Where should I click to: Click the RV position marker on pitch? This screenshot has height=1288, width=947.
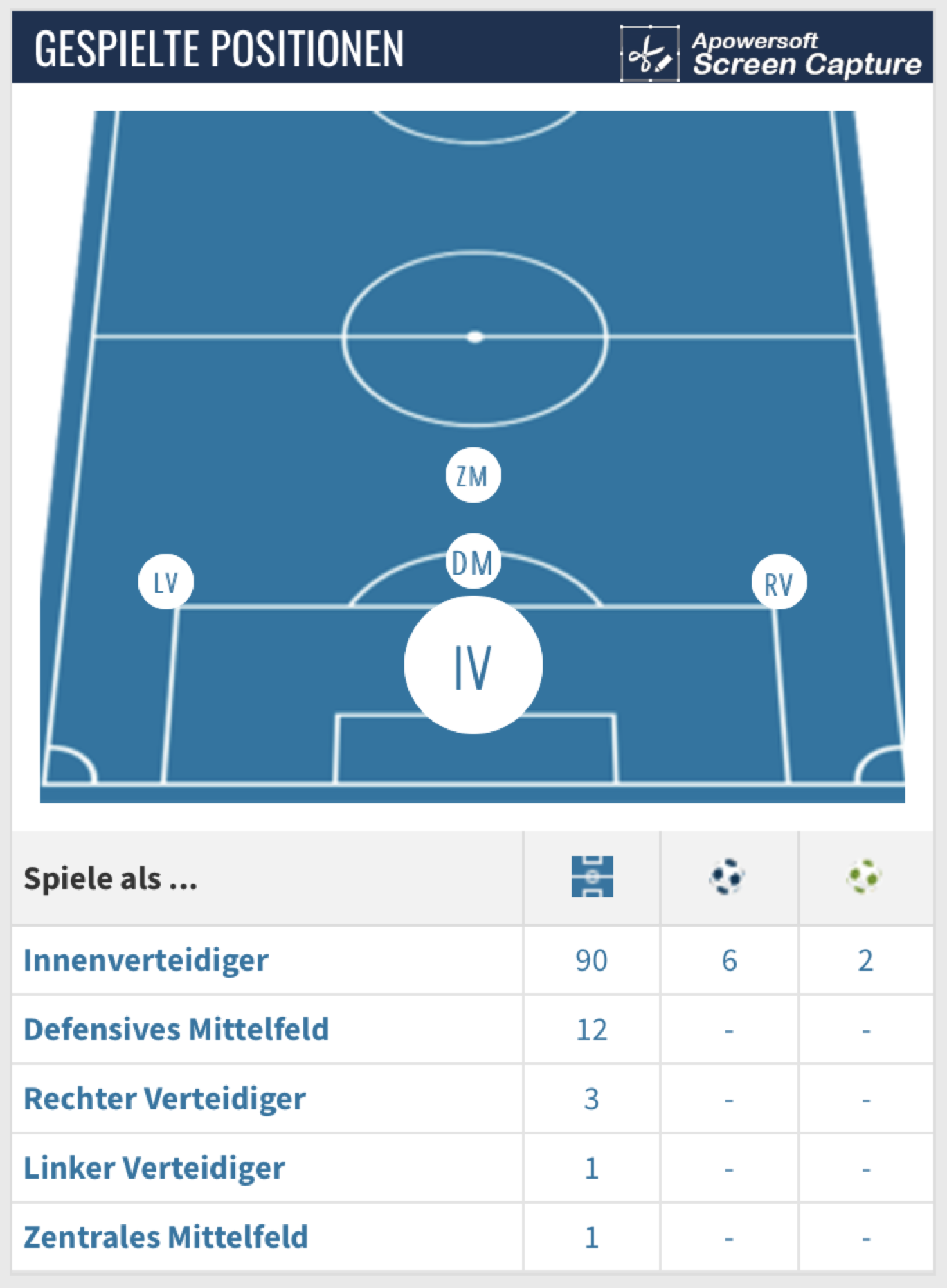(x=779, y=583)
